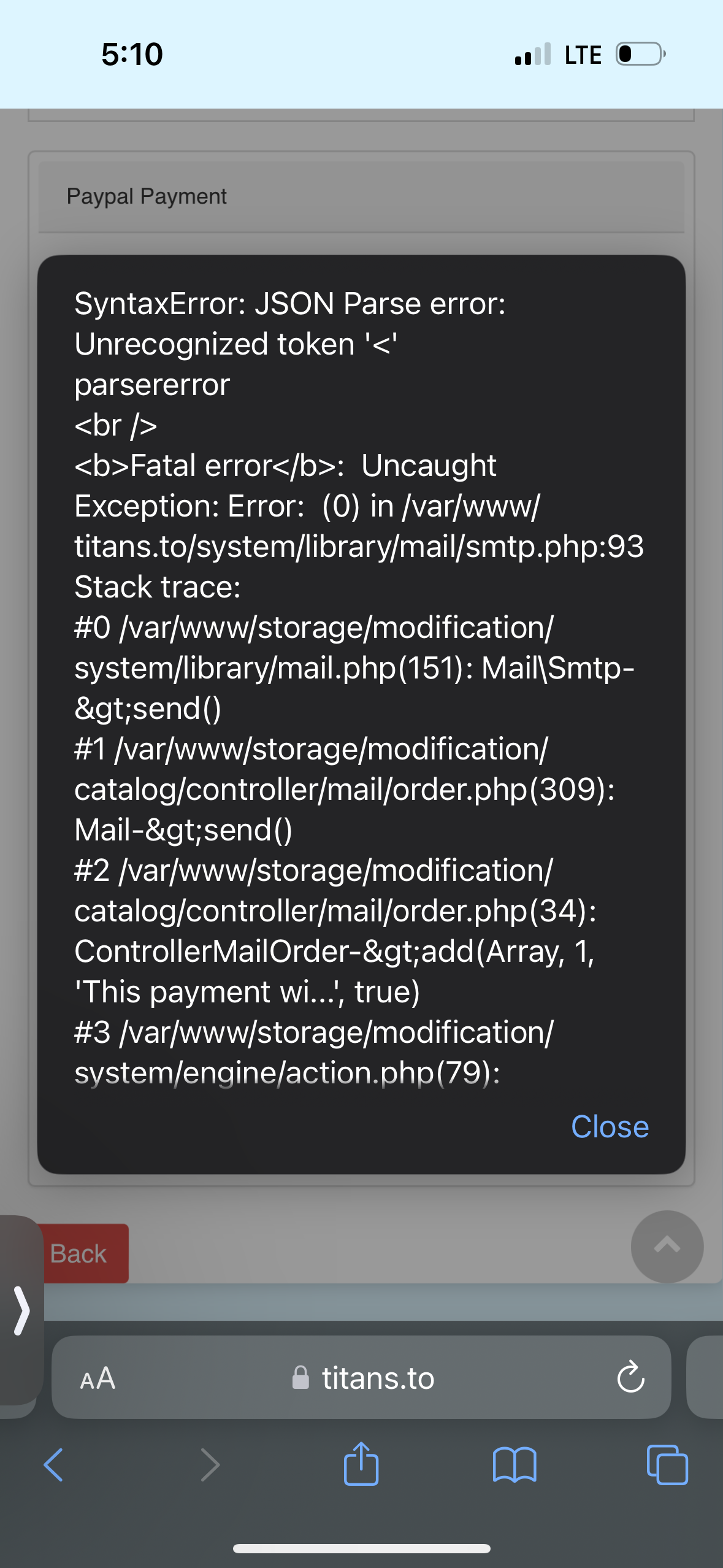This screenshot has height=1568, width=723.
Task: Tap the battery indicator in status bar
Action: pos(641,54)
